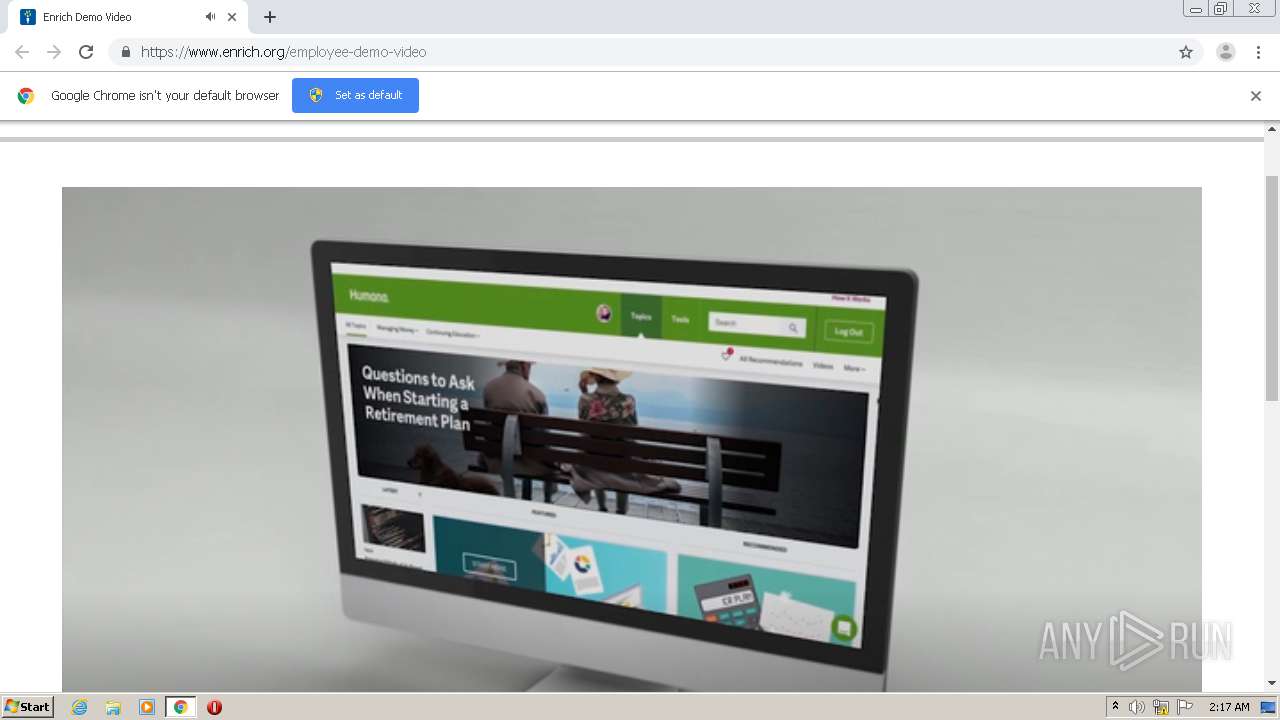
Task: Mute the tab via speaker icon
Action: pos(210,17)
